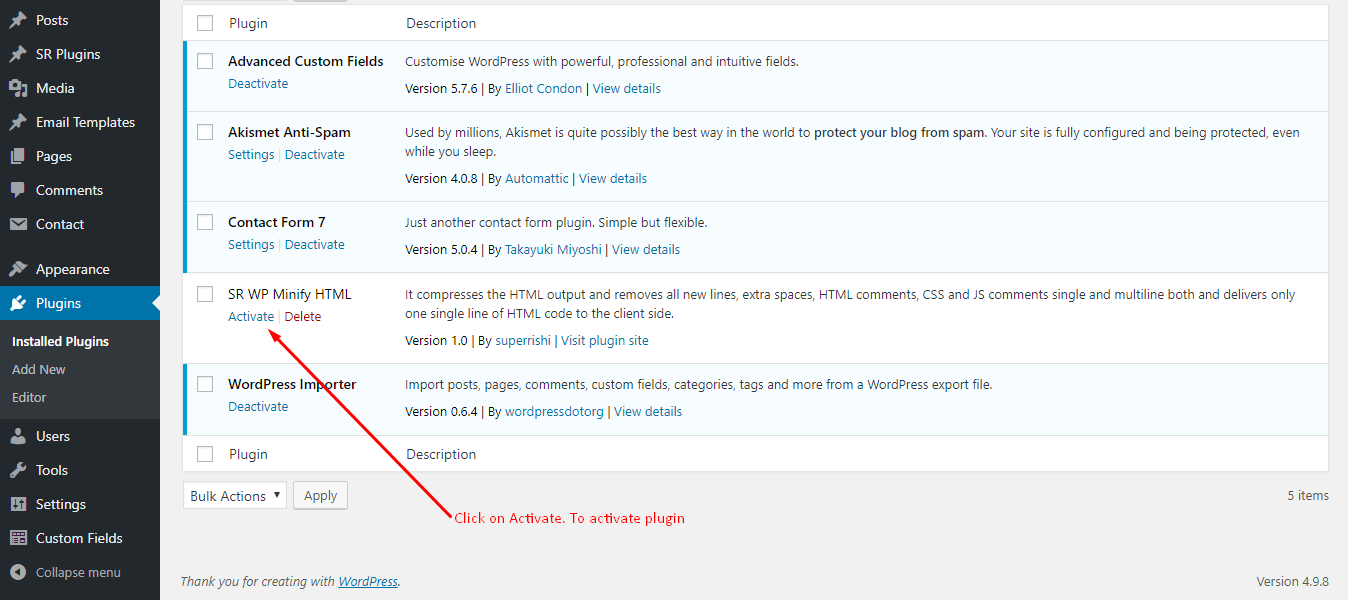The width and height of the screenshot is (1348, 600).
Task: Deactivate Contact Form 7 plugin
Action: [x=315, y=244]
